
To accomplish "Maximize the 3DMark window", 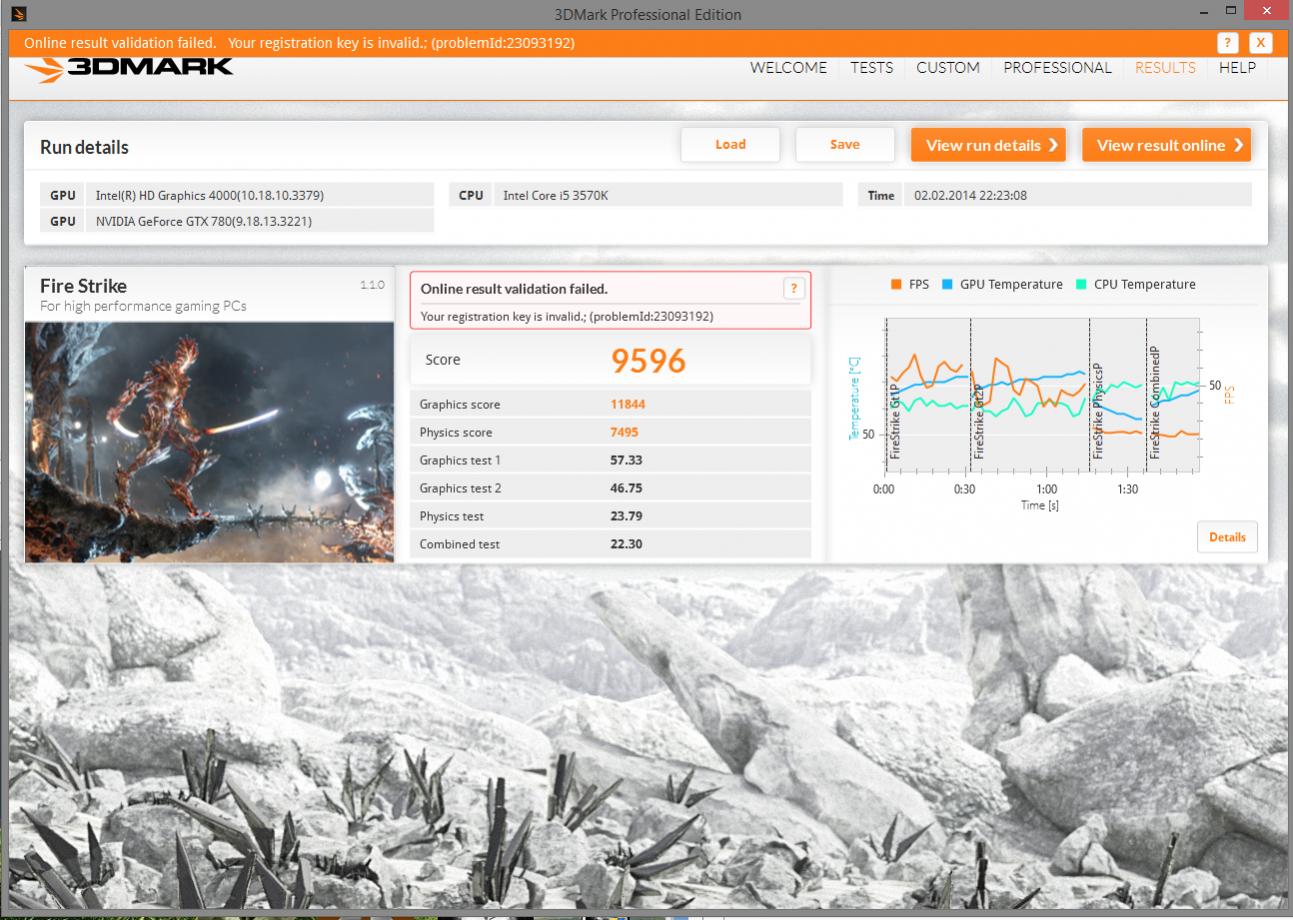I will pos(1230,12).
